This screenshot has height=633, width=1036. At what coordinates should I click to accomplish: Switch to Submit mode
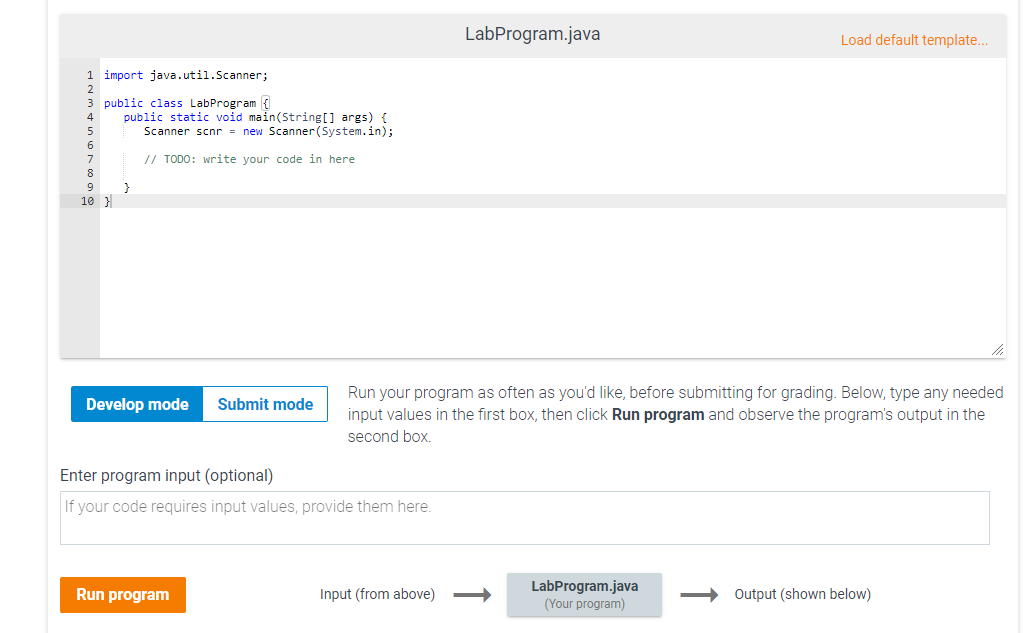coord(264,404)
